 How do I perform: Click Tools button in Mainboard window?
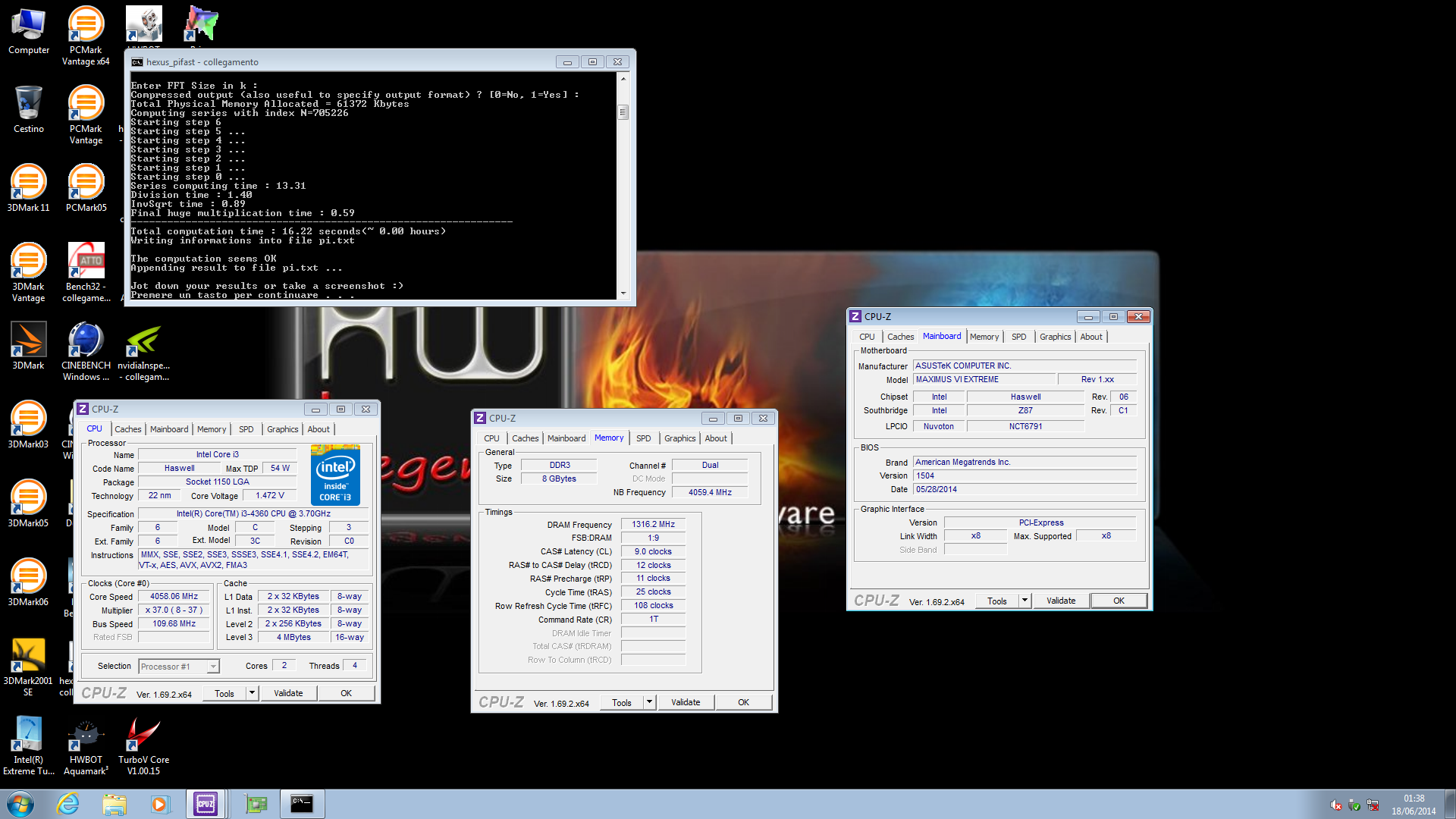coord(997,601)
